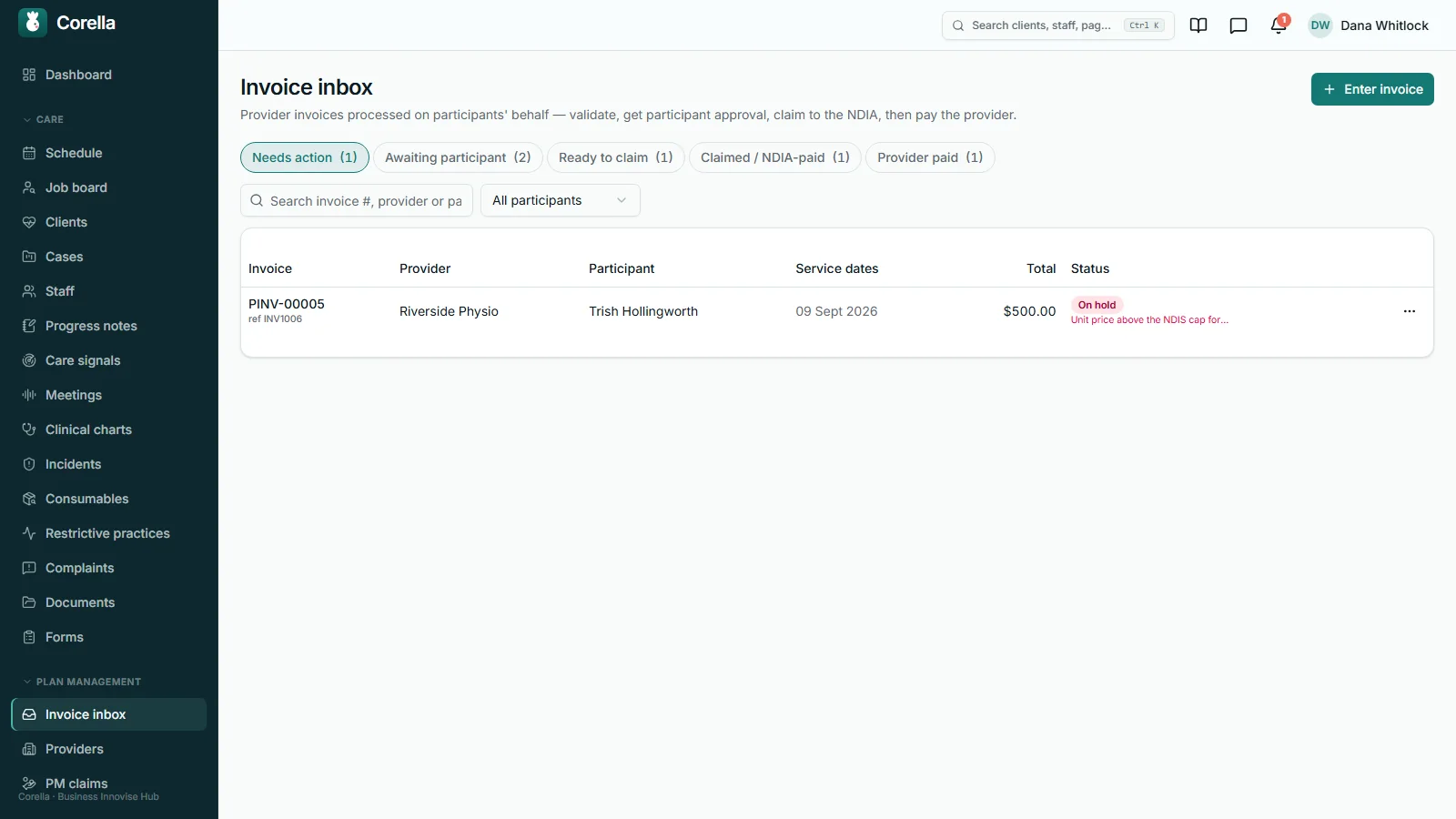
Task: Open Complaints page
Action: 109,568
